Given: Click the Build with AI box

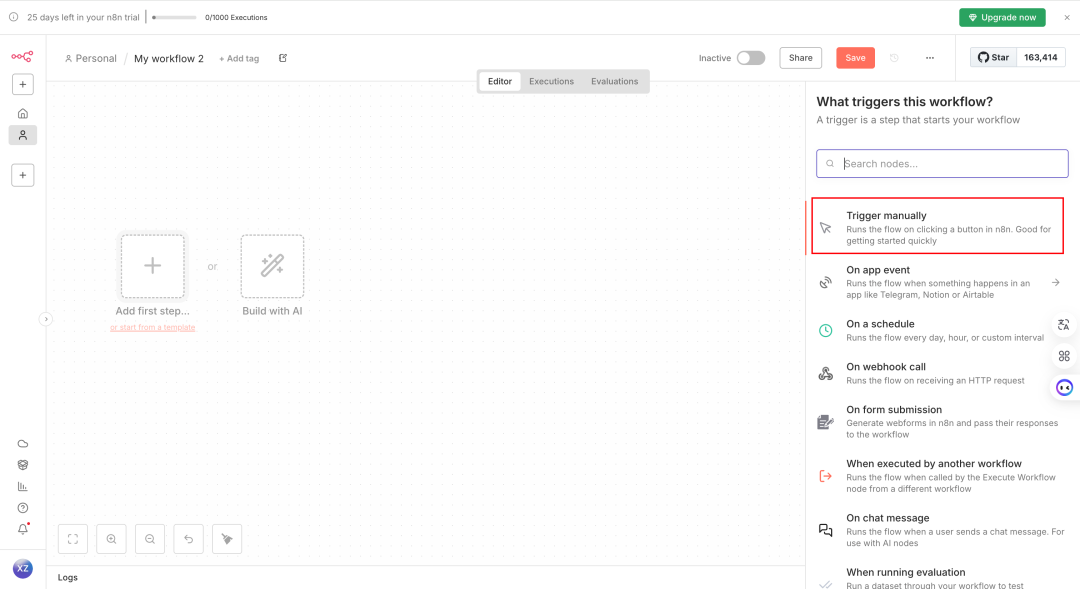Looking at the screenshot, I should [272, 266].
